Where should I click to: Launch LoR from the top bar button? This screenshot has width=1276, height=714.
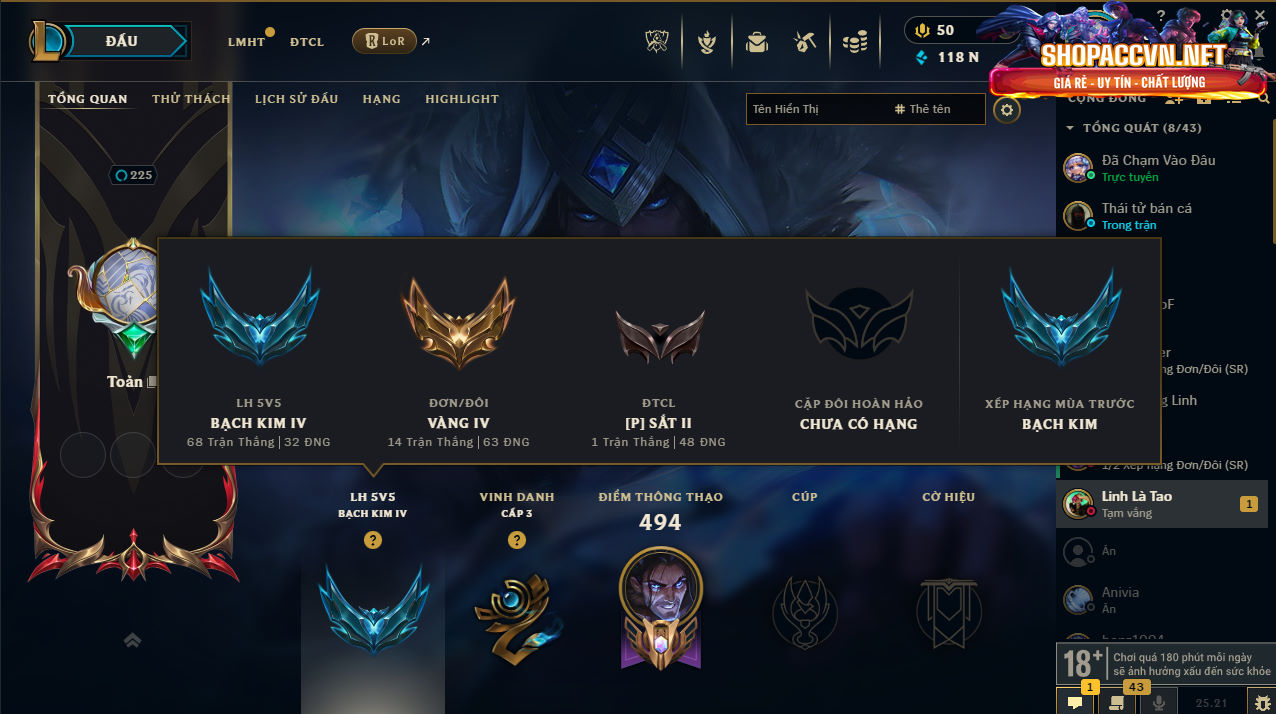(384, 41)
